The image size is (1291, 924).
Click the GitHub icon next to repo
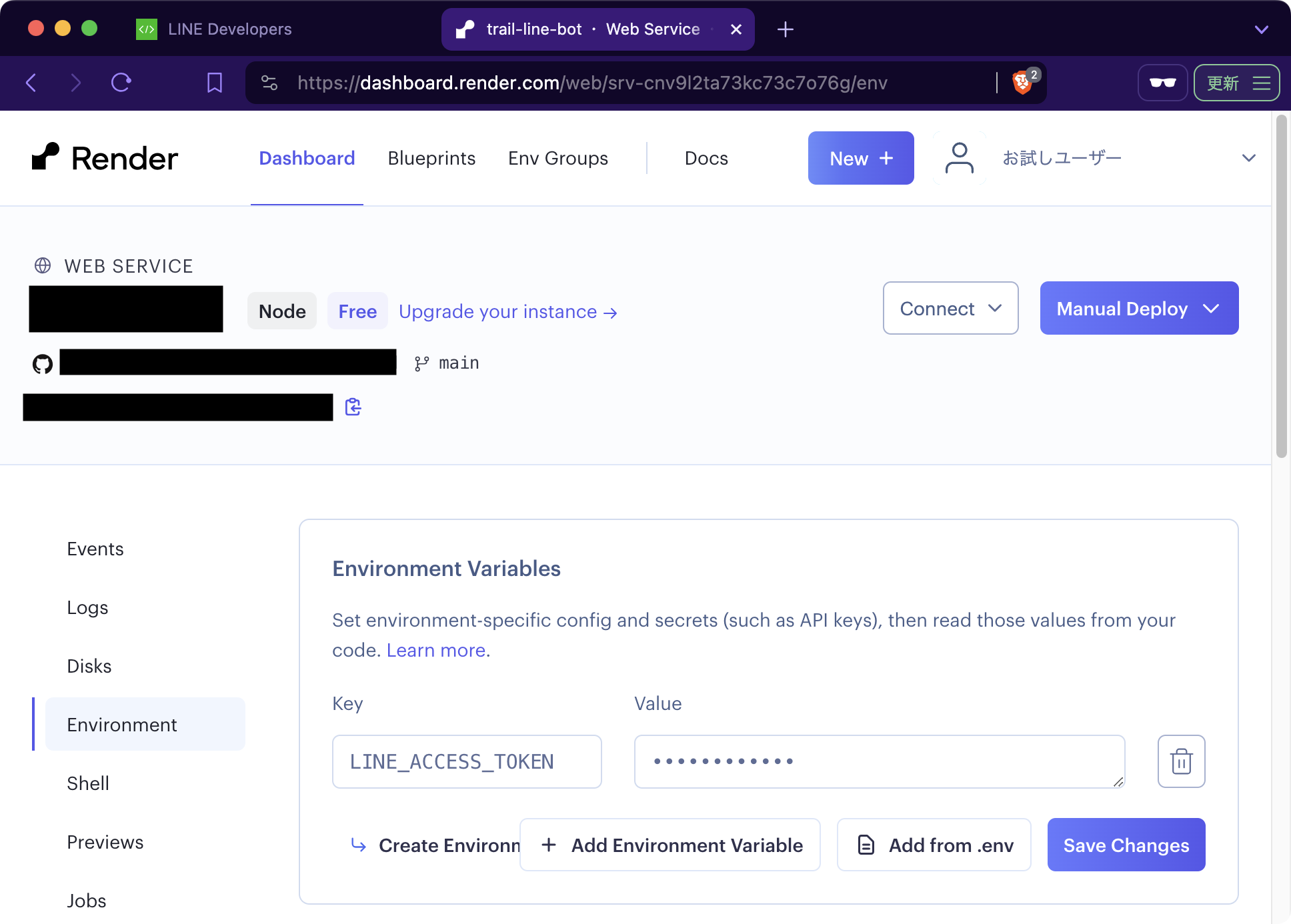click(x=43, y=364)
